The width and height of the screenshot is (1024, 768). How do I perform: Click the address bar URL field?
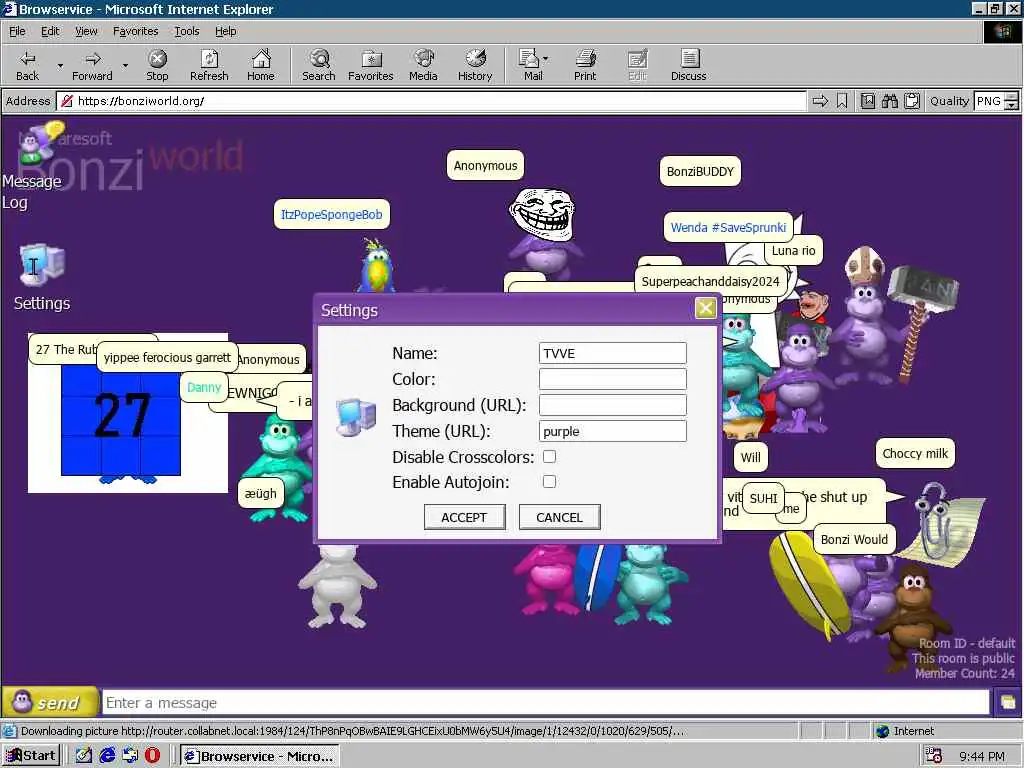(431, 101)
